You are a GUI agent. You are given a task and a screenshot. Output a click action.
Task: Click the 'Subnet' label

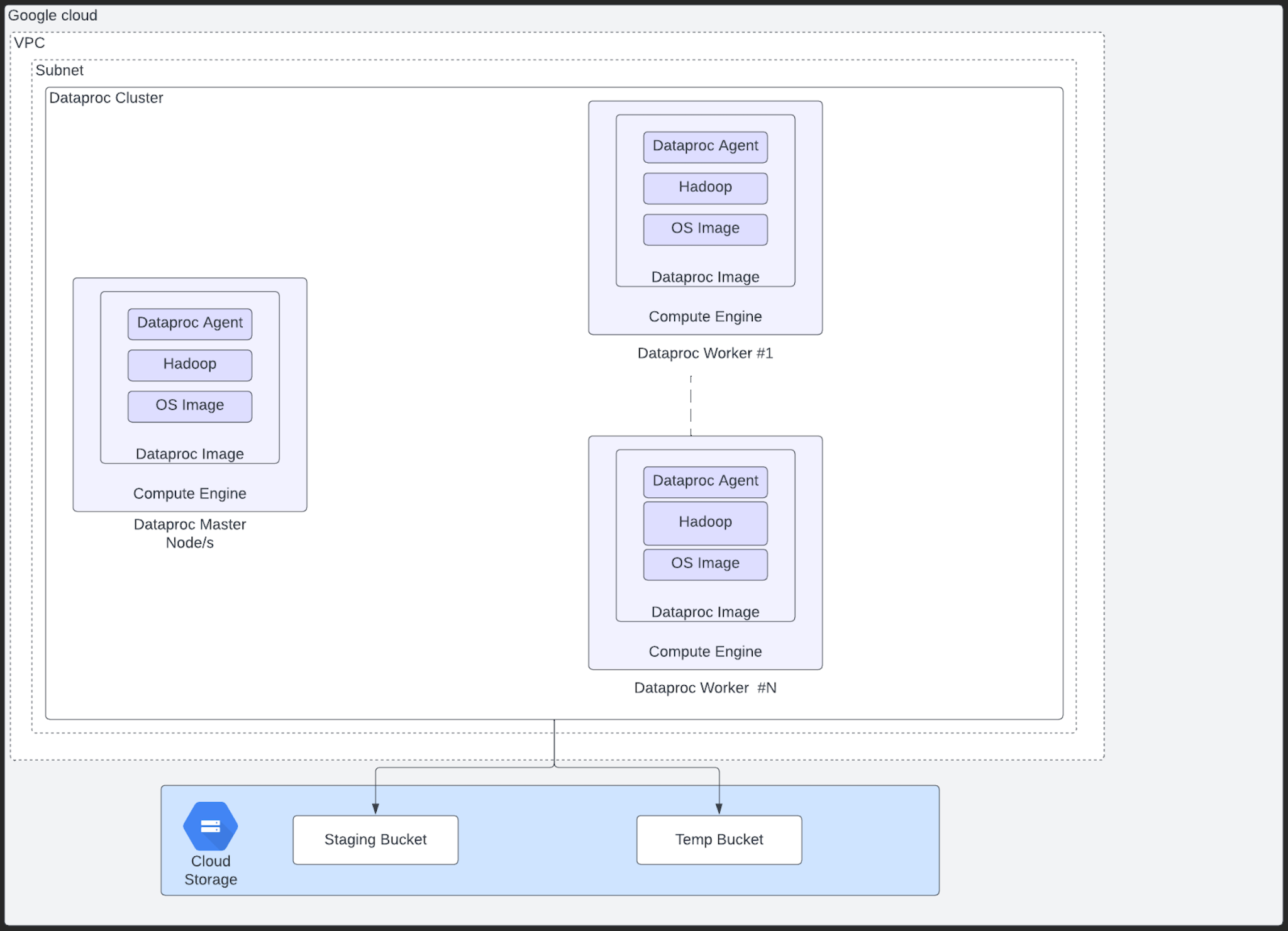point(59,70)
